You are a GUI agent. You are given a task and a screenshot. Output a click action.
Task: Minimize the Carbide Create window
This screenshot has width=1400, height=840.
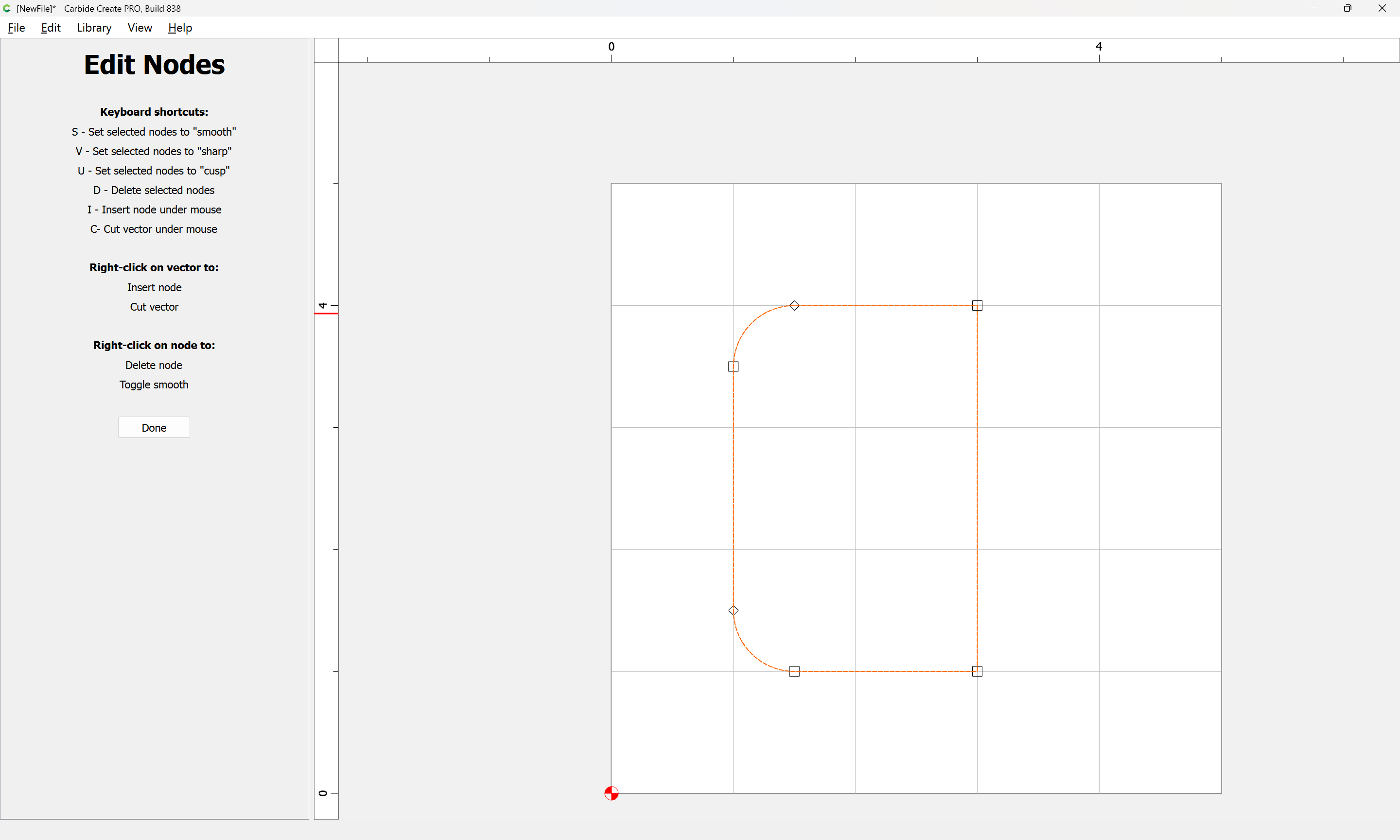click(1313, 8)
